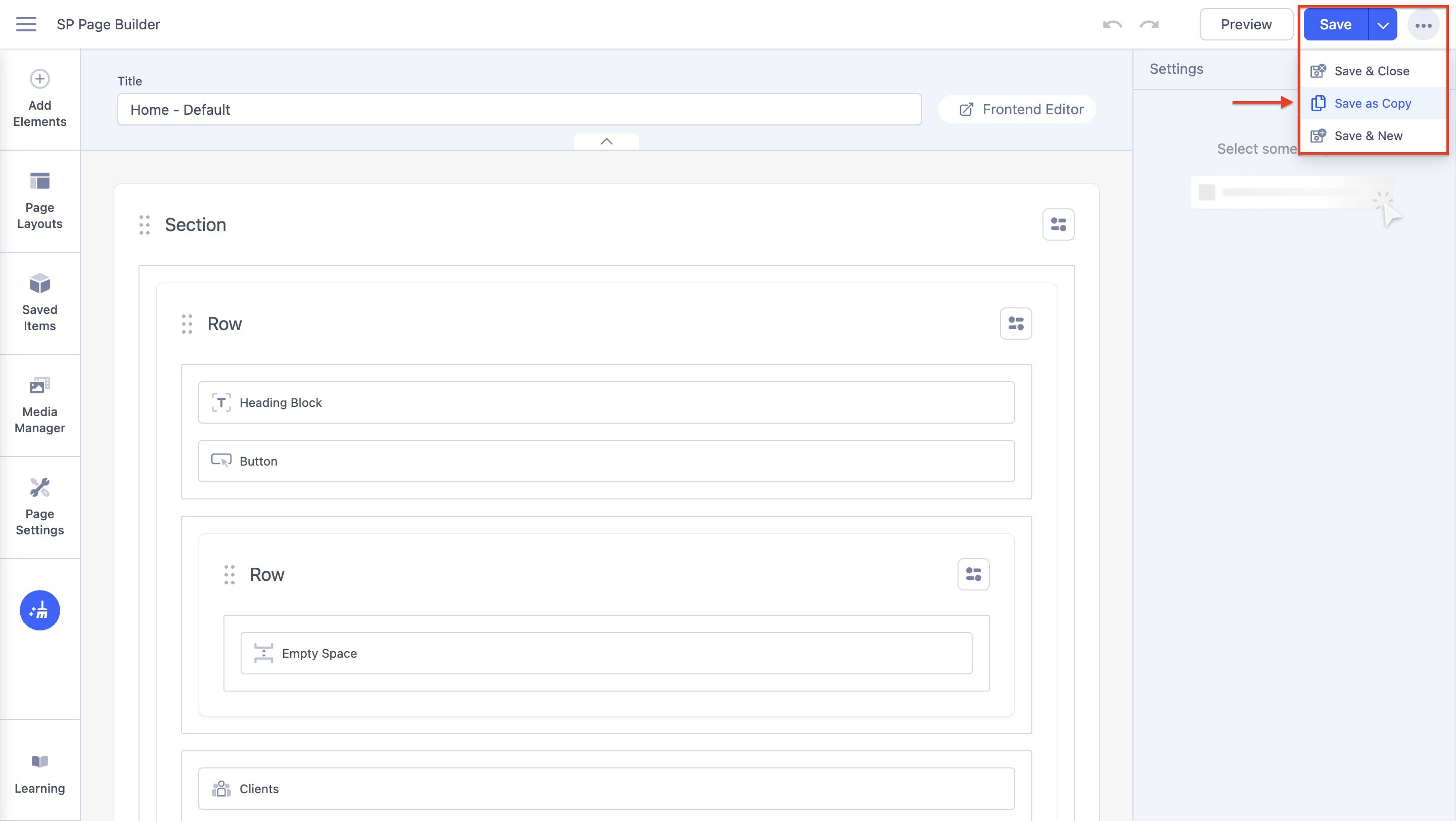Expand Save dropdown arrow
The width and height of the screenshot is (1456, 821).
(x=1383, y=25)
